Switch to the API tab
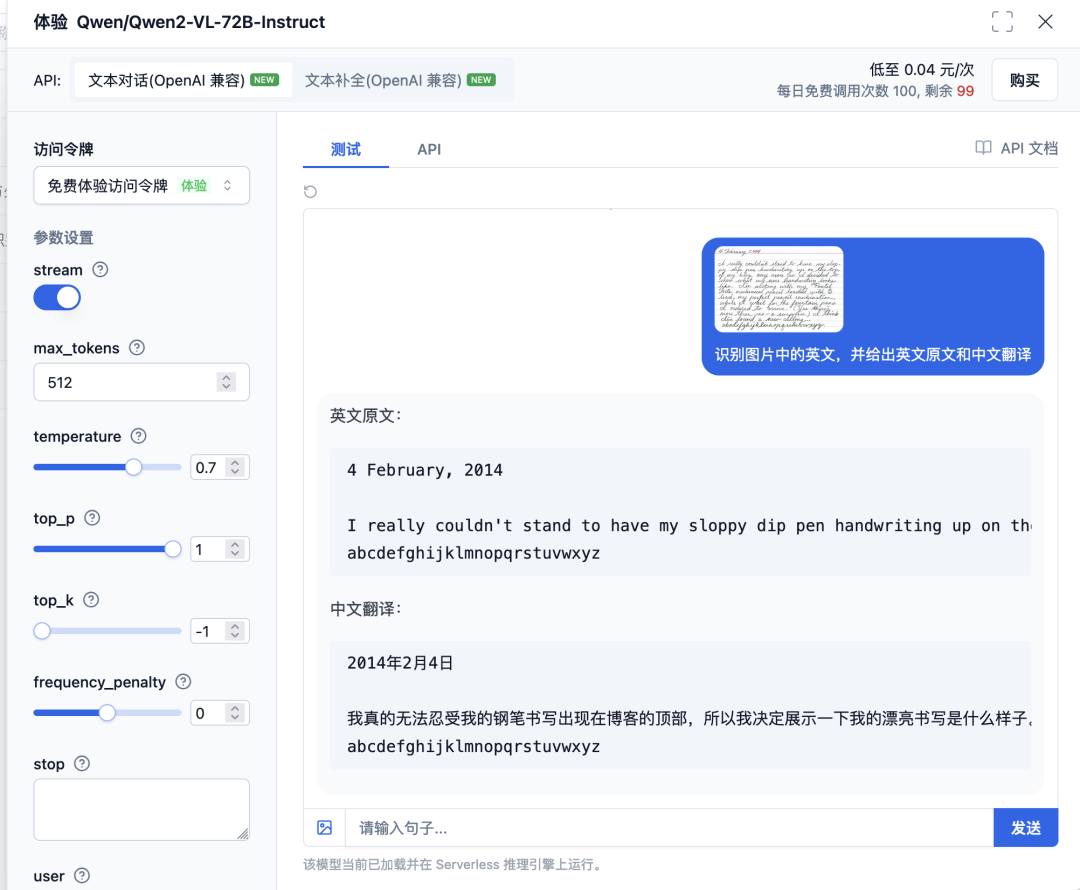 pyautogui.click(x=429, y=149)
